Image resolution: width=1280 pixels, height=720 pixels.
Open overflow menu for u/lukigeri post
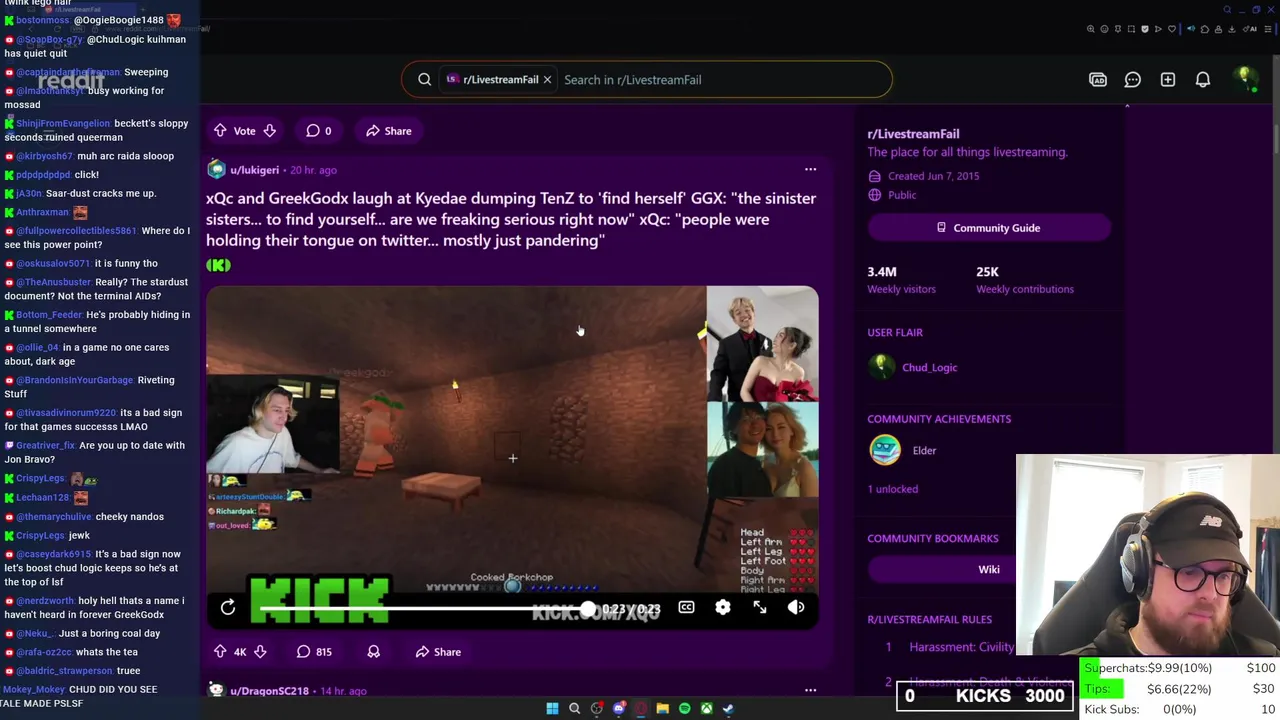(810, 170)
